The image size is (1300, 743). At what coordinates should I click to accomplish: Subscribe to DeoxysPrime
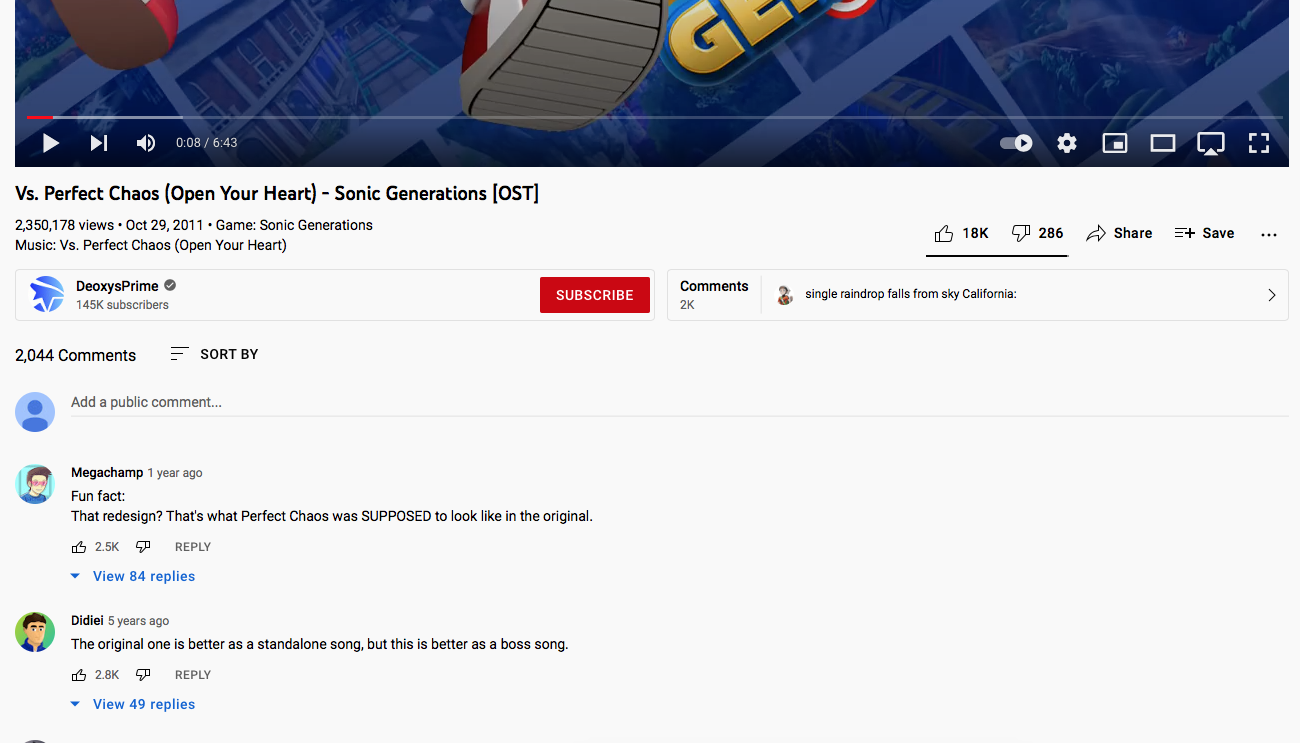[x=595, y=295]
